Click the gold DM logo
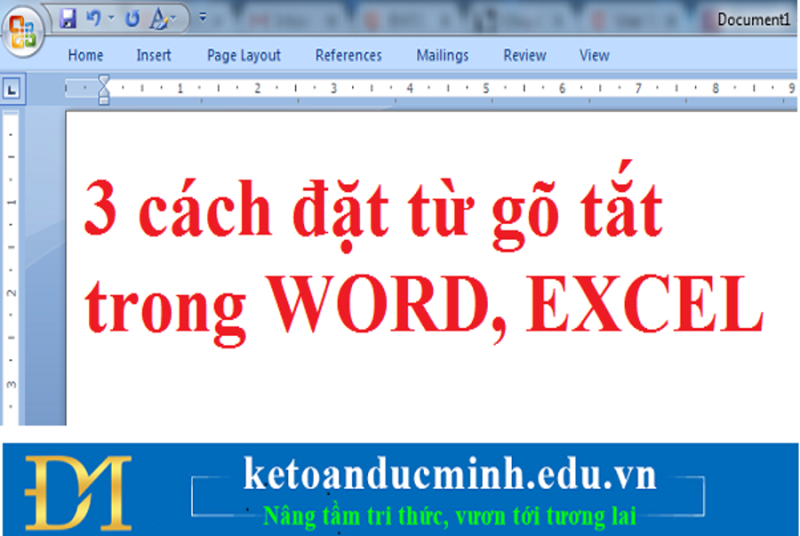The width and height of the screenshot is (800, 536). pos(78,493)
